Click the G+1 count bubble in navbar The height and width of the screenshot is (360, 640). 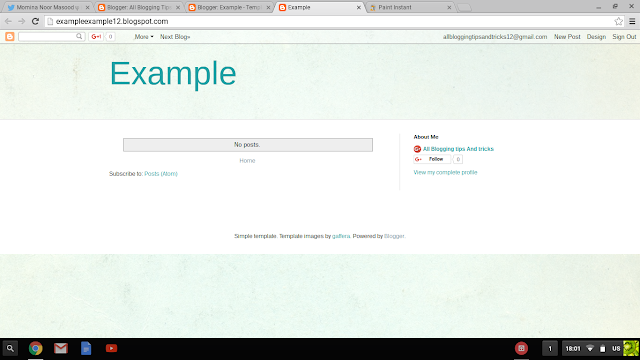click(x=110, y=37)
